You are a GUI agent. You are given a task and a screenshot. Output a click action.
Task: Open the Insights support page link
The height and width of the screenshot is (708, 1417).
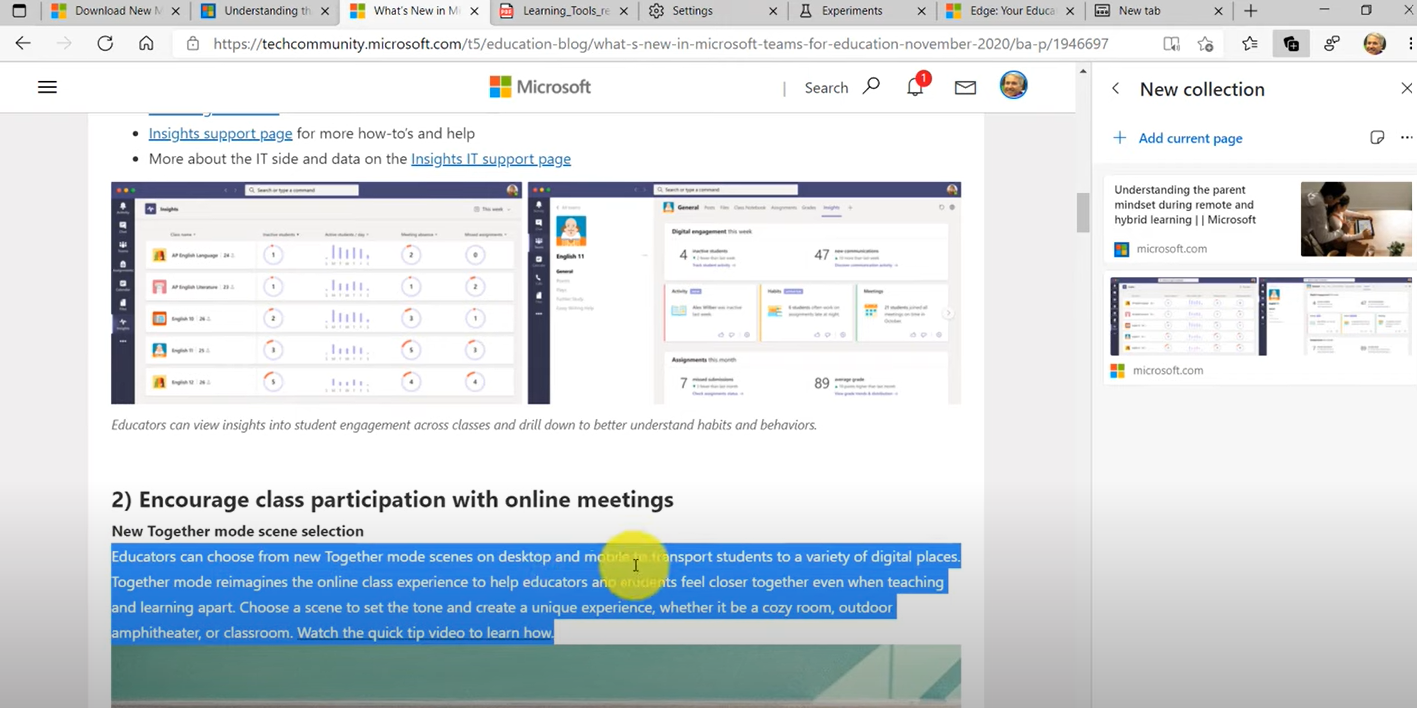click(220, 133)
